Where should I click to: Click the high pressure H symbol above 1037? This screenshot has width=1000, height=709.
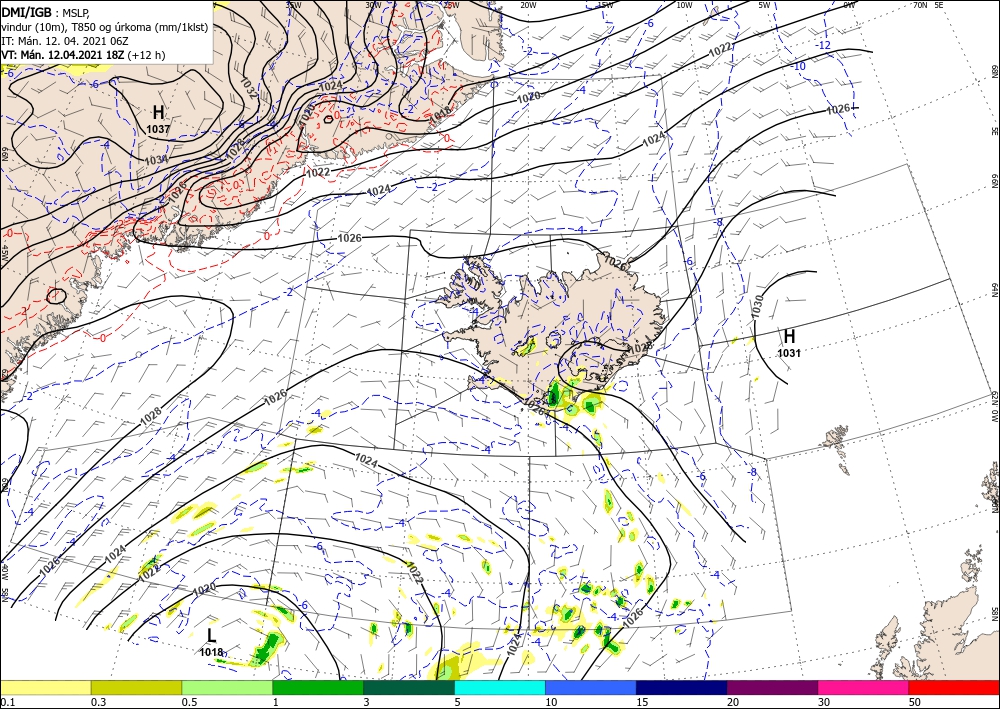(158, 113)
